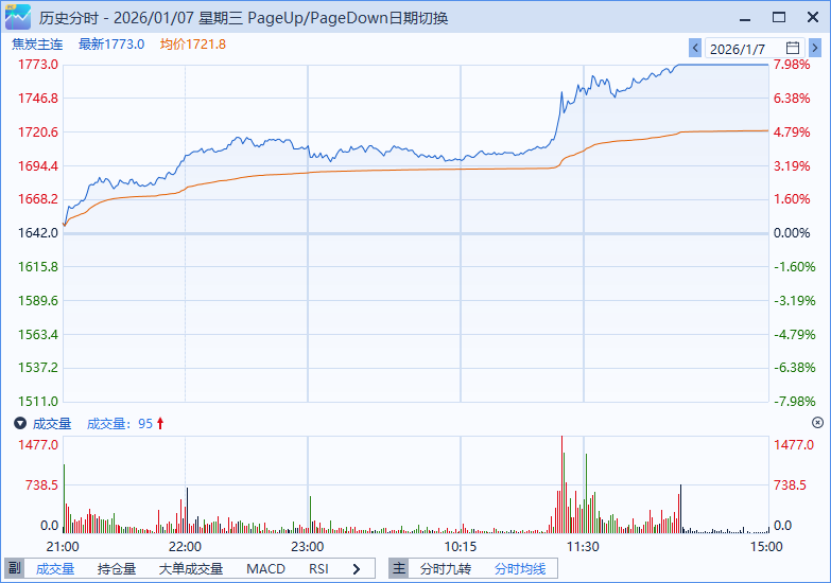Show more indicators with right chevron

pyautogui.click(x=356, y=569)
